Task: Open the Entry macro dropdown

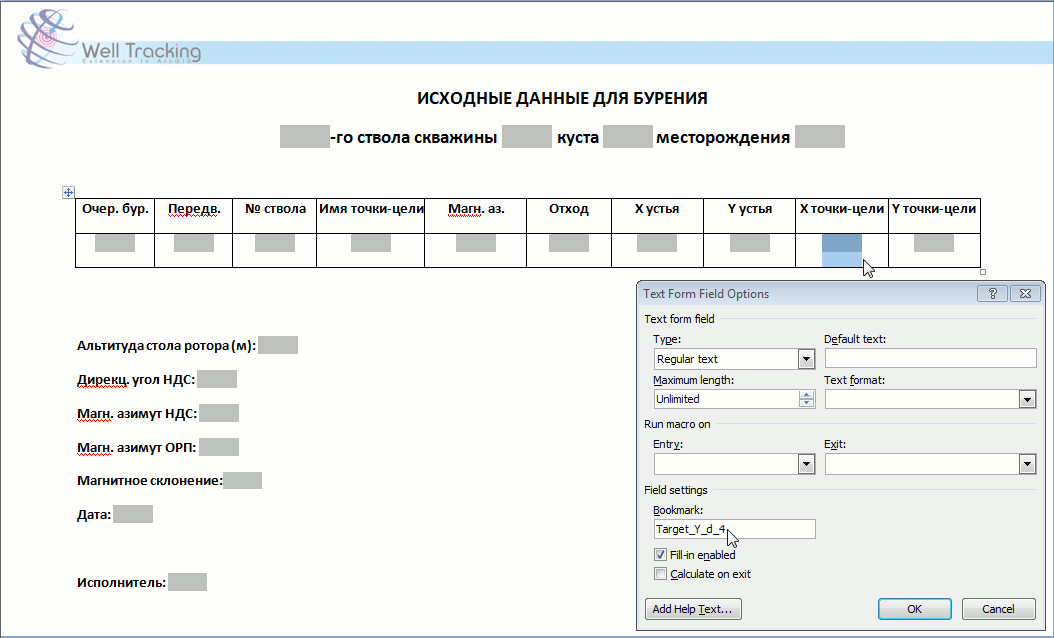Action: click(x=806, y=464)
